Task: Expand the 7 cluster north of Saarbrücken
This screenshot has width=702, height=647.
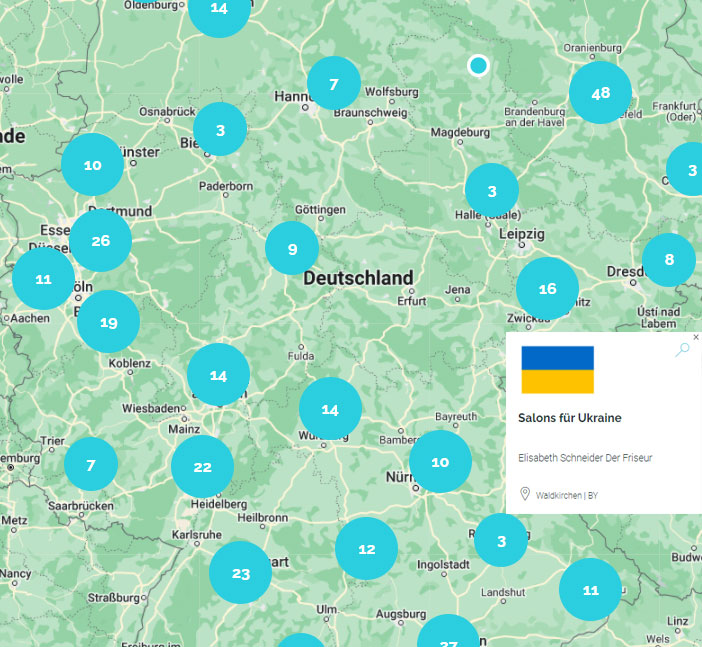Action: click(x=91, y=465)
